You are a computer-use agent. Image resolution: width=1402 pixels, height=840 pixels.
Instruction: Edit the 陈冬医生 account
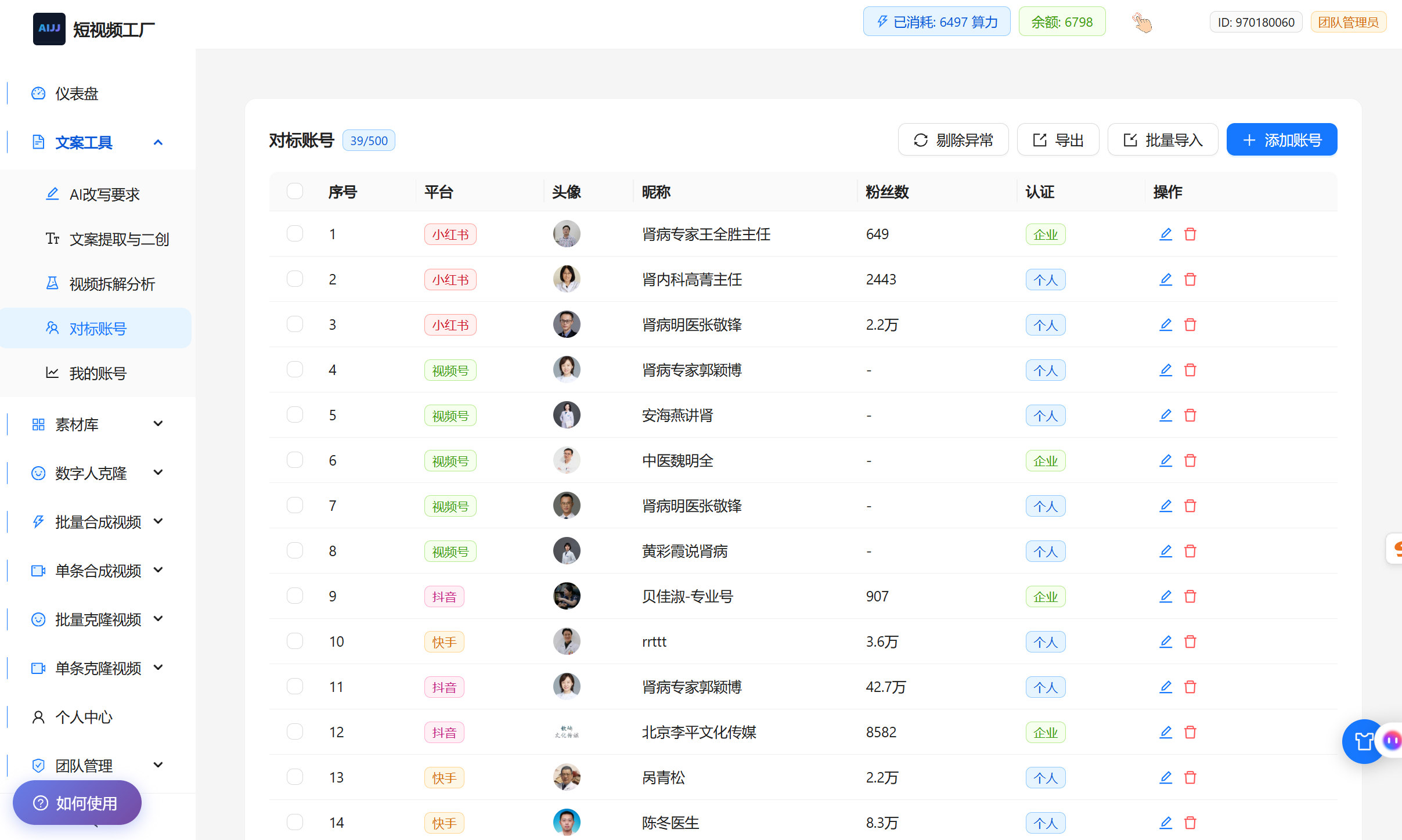(x=1165, y=823)
